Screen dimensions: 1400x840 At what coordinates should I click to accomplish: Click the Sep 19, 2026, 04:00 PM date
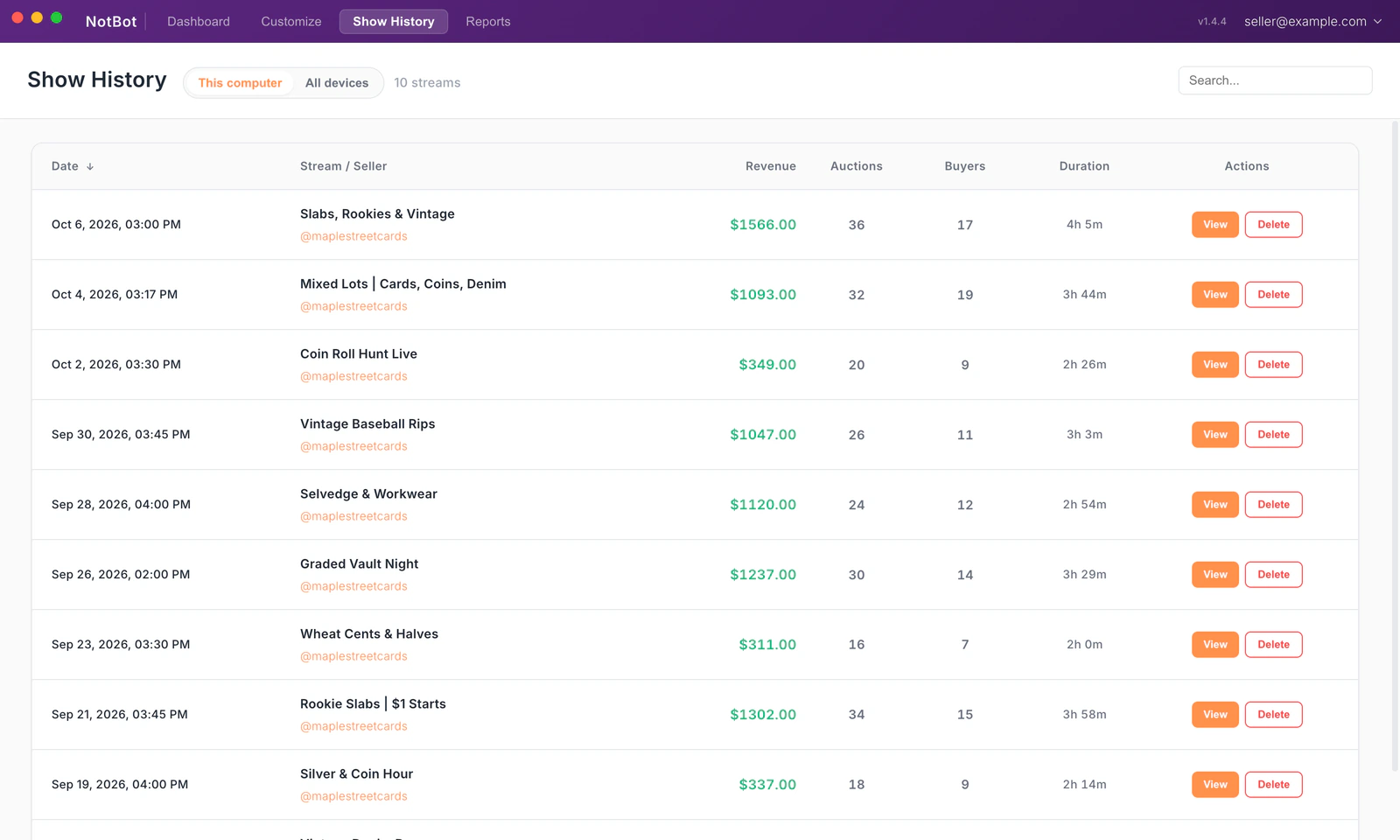coord(120,785)
